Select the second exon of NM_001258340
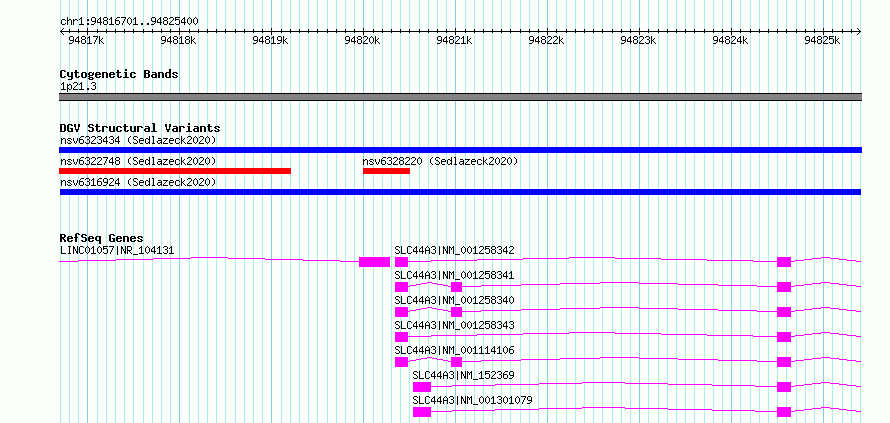 [456, 312]
